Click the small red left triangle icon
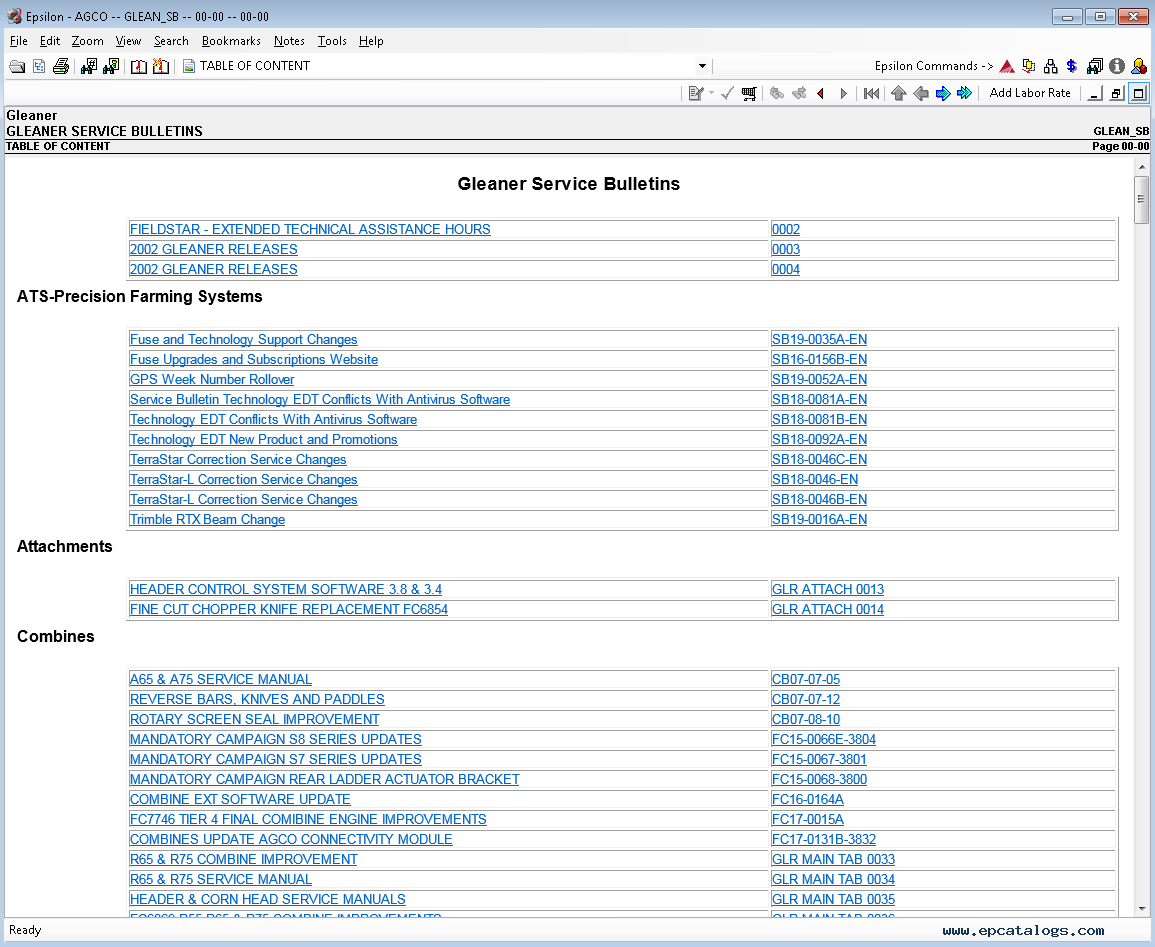 pyautogui.click(x=821, y=94)
